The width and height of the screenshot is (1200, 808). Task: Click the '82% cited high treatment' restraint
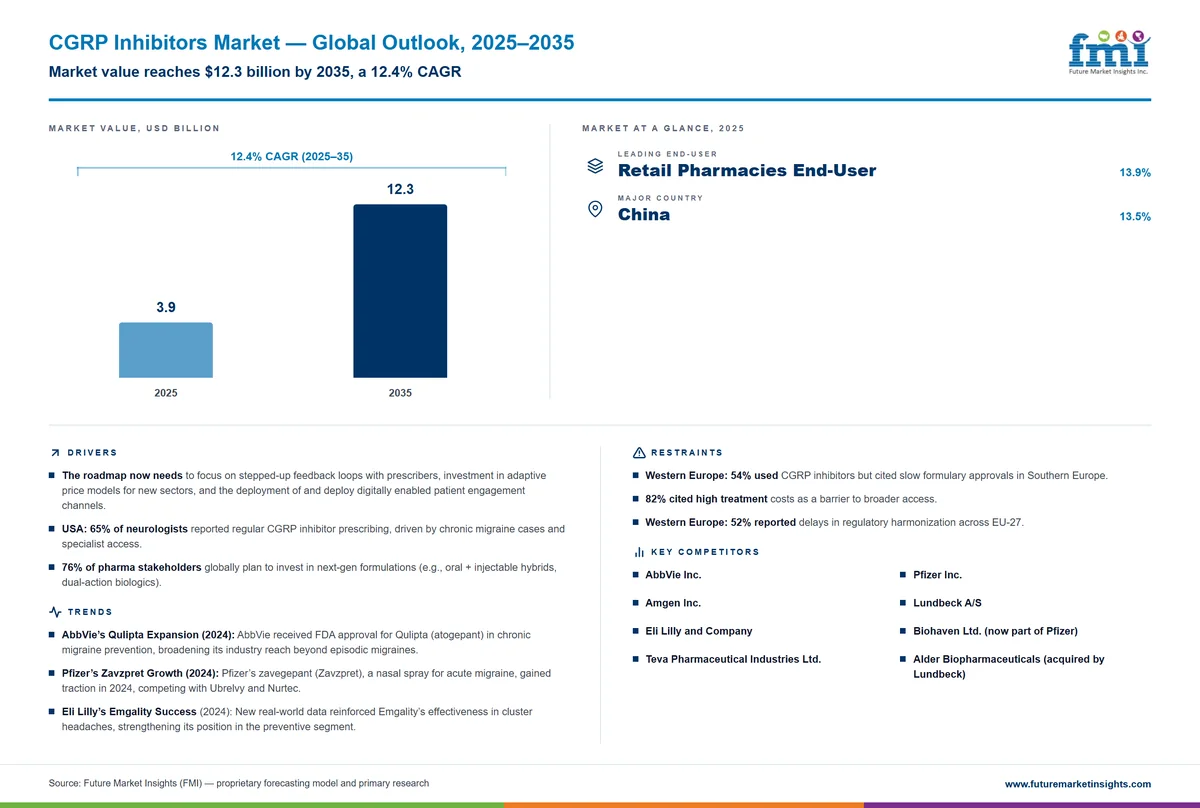pyautogui.click(x=784, y=498)
